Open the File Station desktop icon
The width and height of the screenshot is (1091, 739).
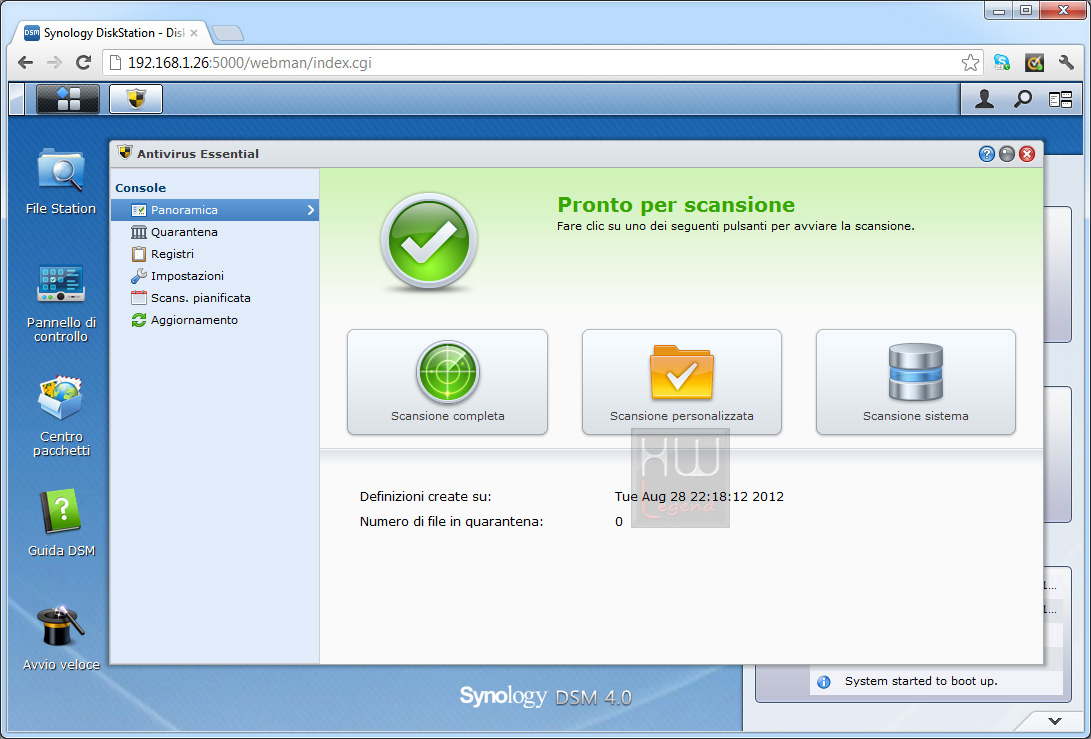61,180
